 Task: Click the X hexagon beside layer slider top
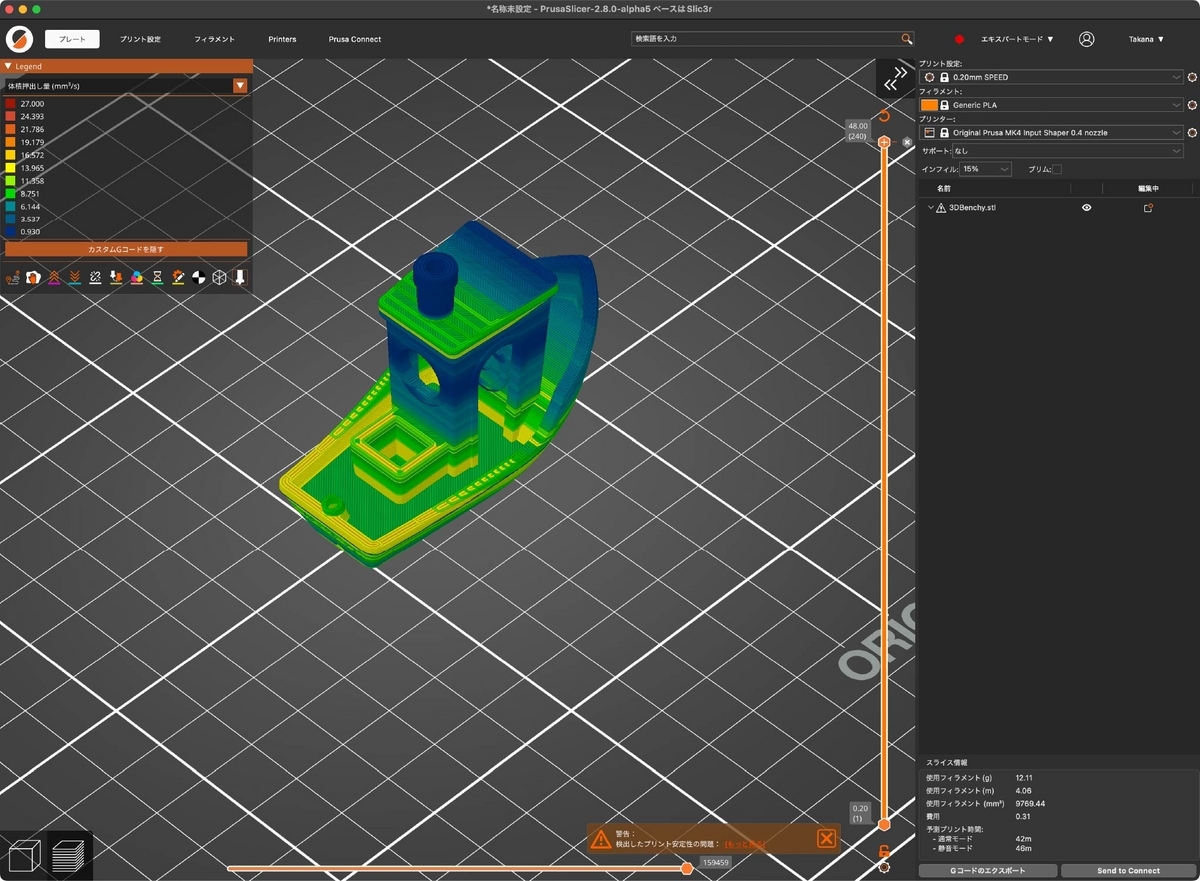pos(907,142)
